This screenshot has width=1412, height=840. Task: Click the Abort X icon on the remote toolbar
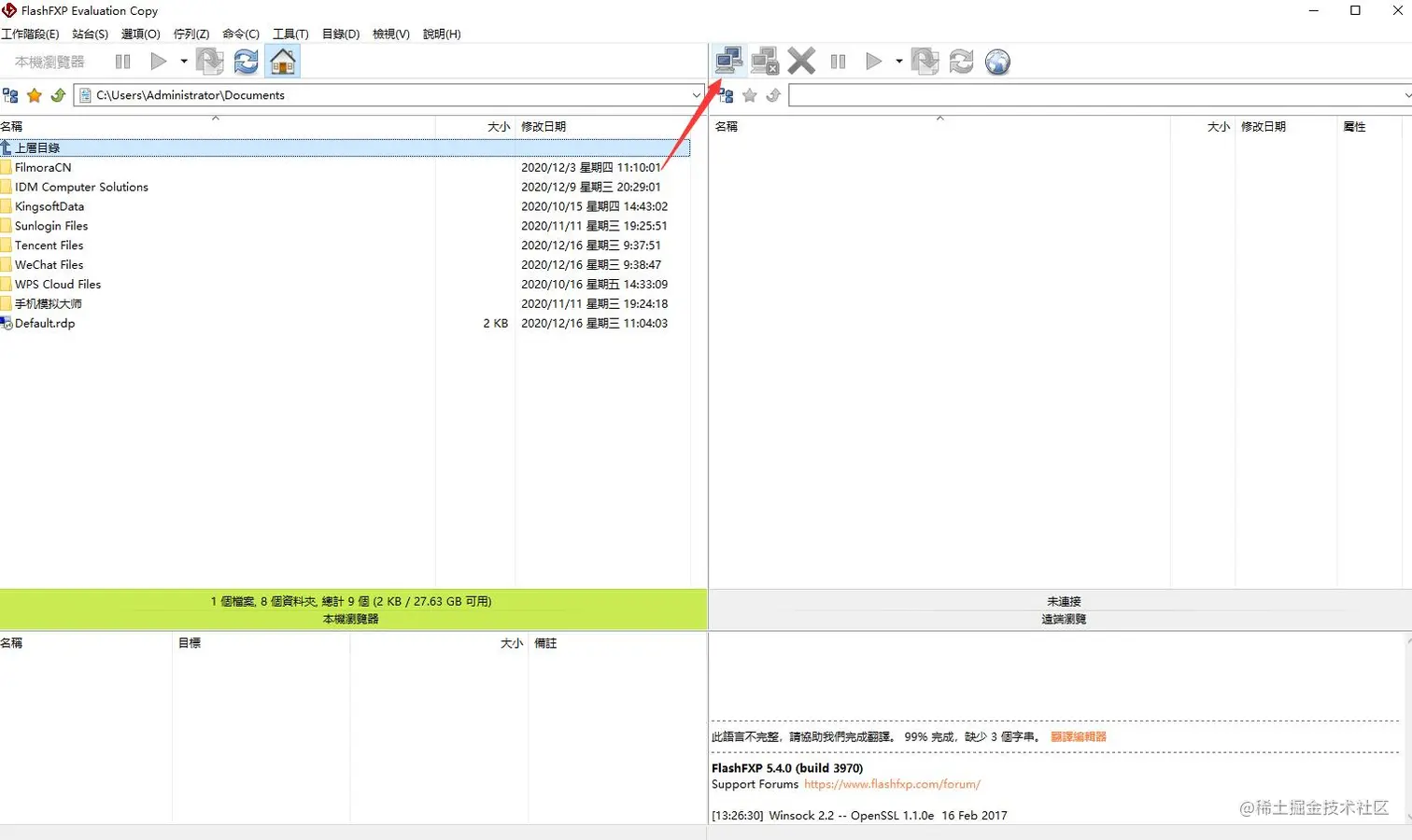pyautogui.click(x=801, y=62)
